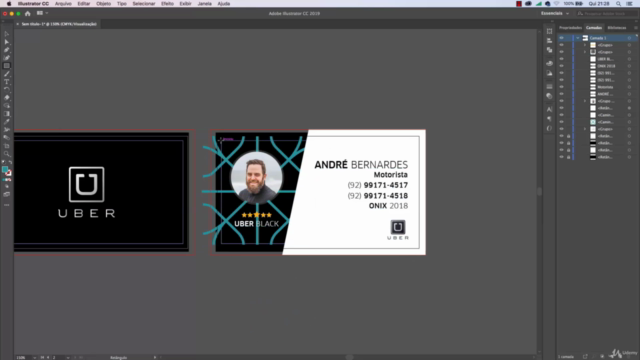
Task: Click target circle of Camada 1 layer
Action: click(629, 38)
